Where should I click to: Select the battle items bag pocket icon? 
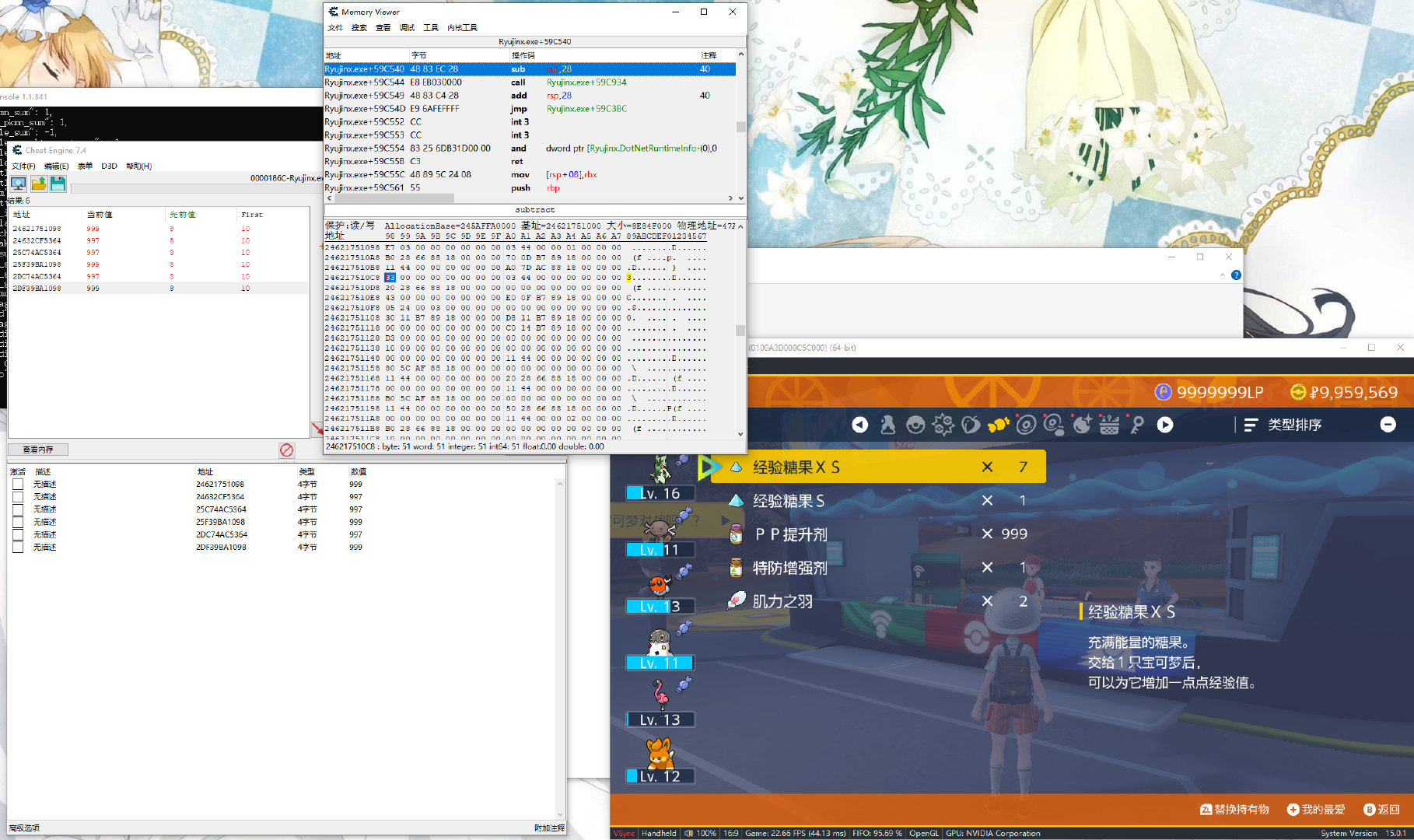coord(943,425)
